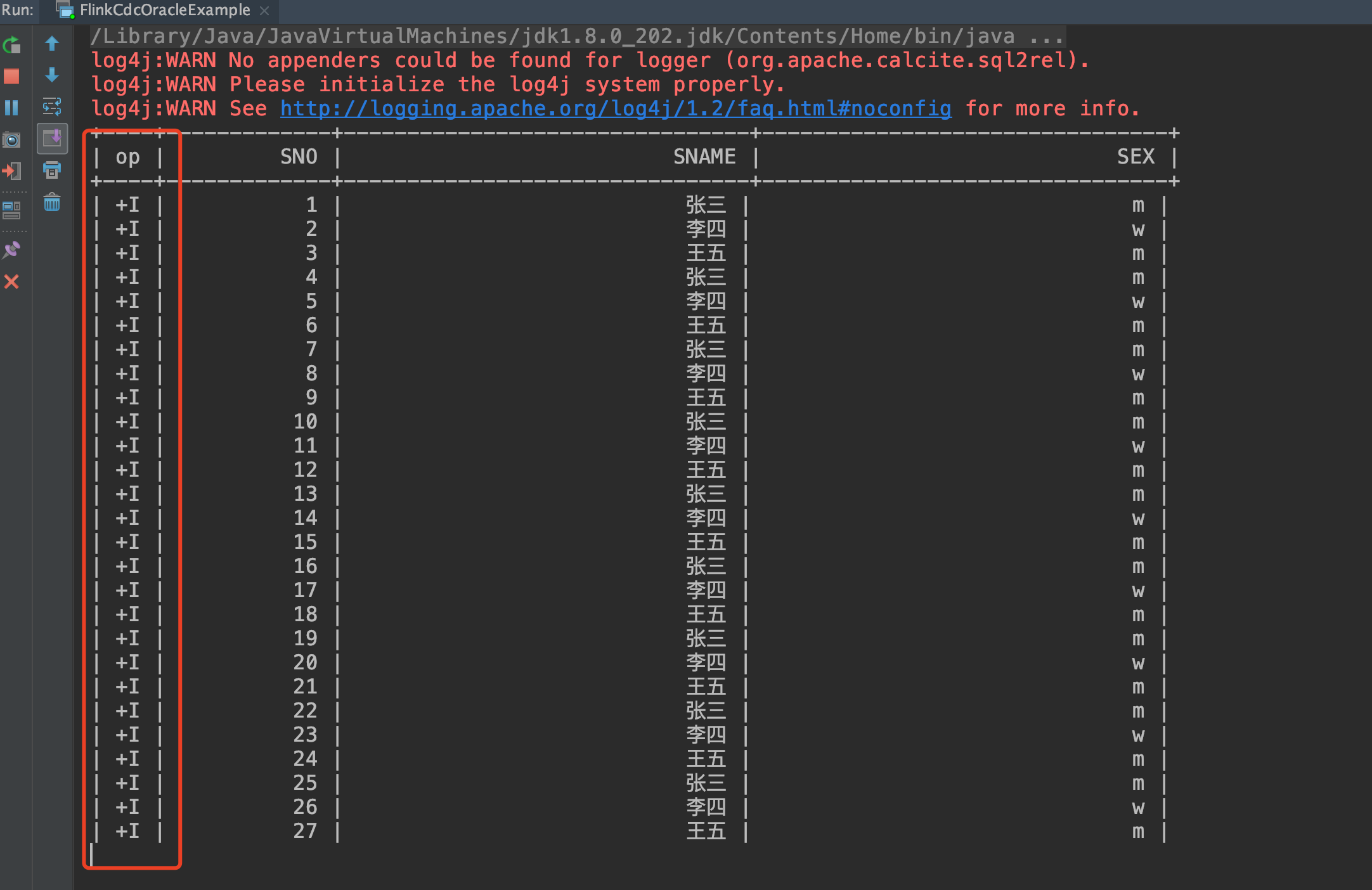The height and width of the screenshot is (890, 1372).
Task: Toggle soft-wrap for console output
Action: [x=52, y=106]
